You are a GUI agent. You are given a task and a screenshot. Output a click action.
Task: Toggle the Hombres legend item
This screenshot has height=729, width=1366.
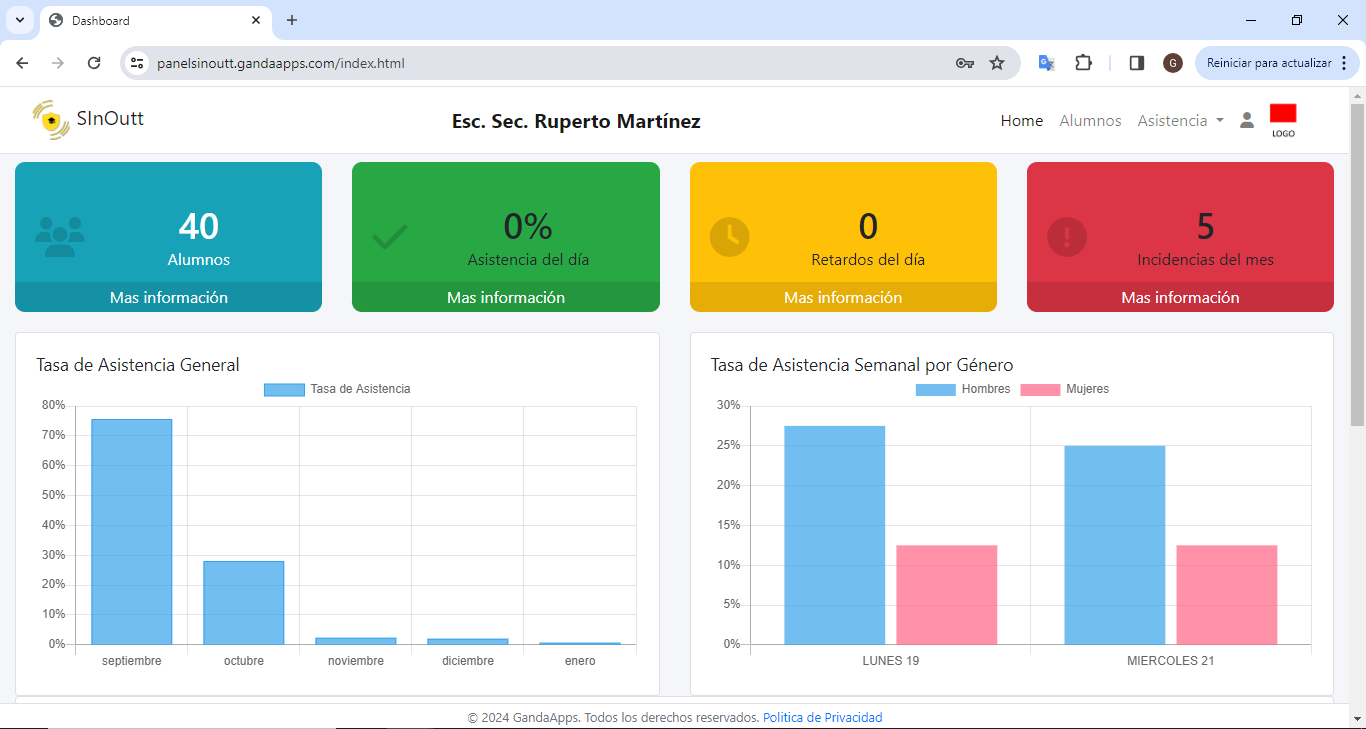(963, 389)
